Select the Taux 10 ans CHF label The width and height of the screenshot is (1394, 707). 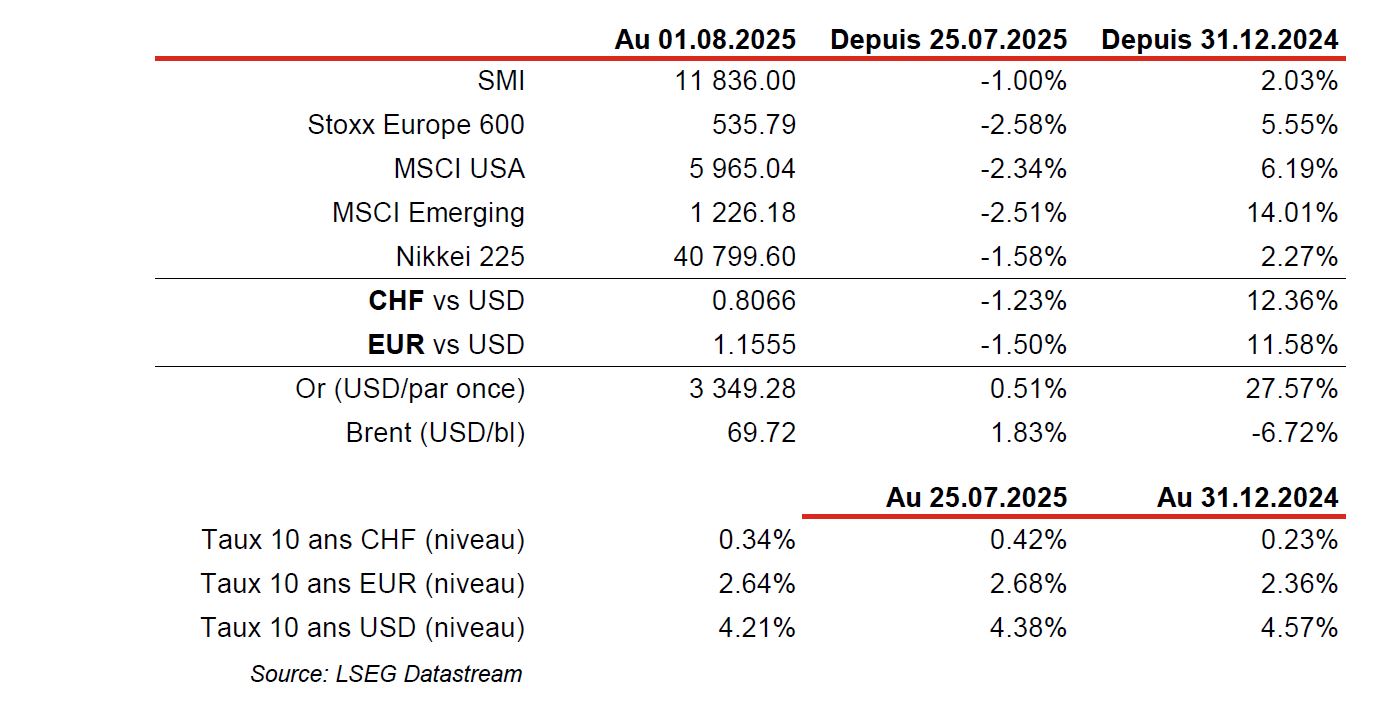pyautogui.click(x=363, y=540)
